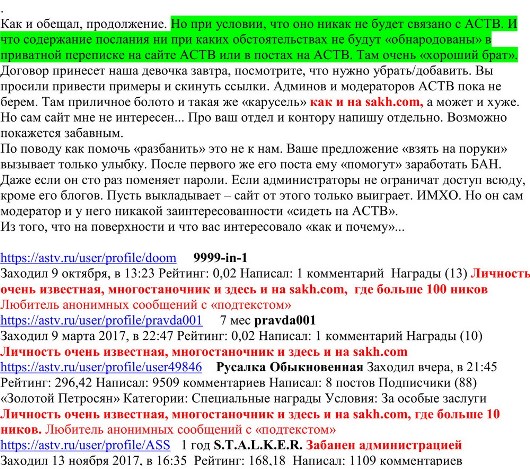The image size is (530, 469).
Task: Click the red text Забанен администрацией
Action: [x=384, y=445]
